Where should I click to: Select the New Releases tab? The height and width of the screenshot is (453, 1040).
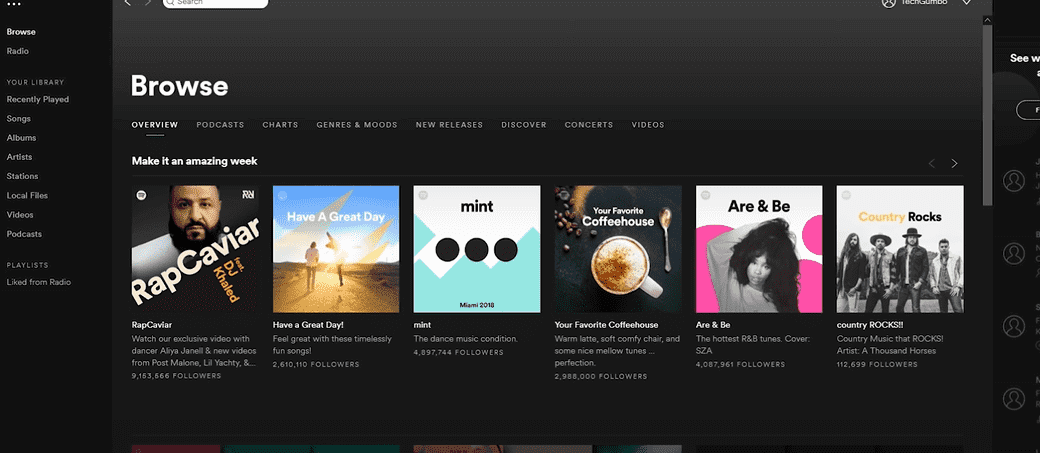[x=449, y=125]
